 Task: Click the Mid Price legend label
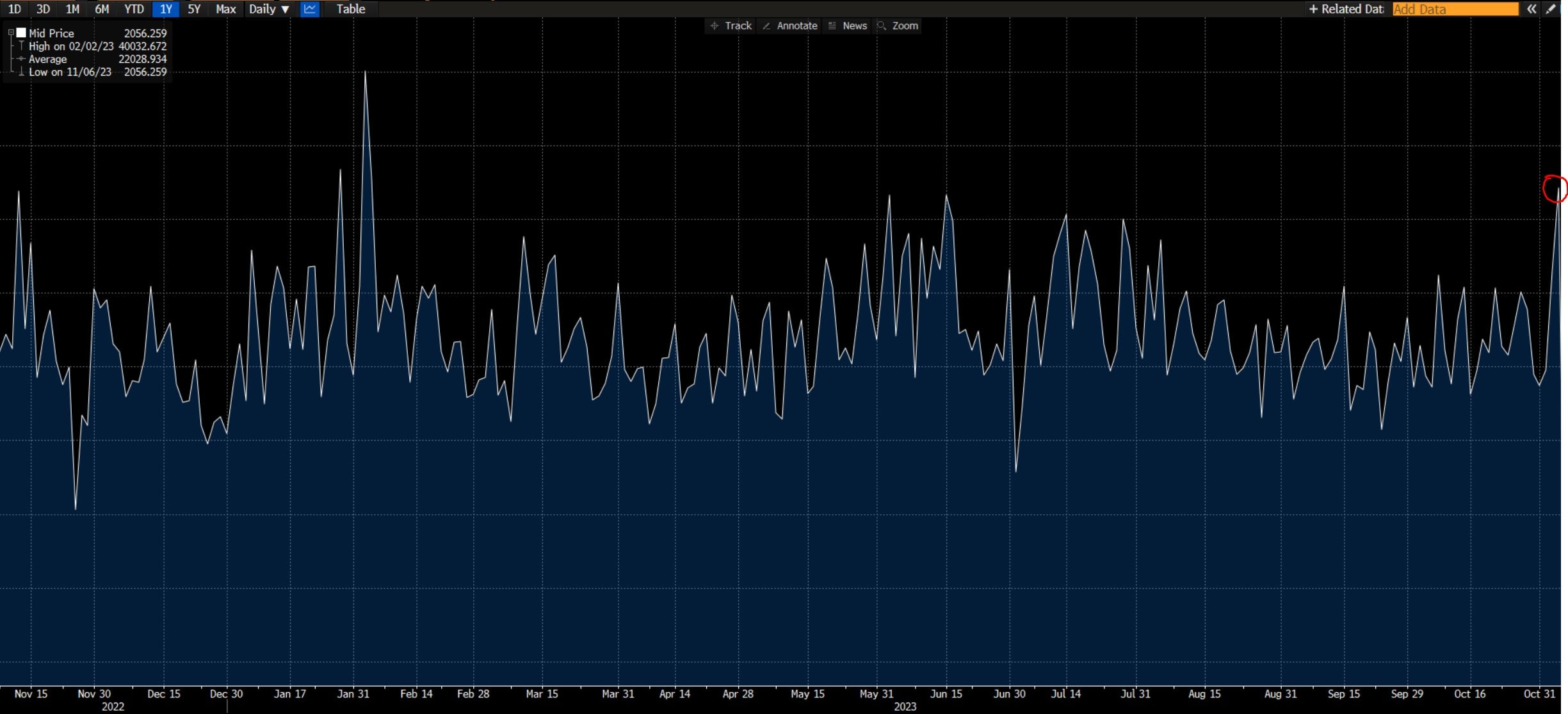[51, 33]
